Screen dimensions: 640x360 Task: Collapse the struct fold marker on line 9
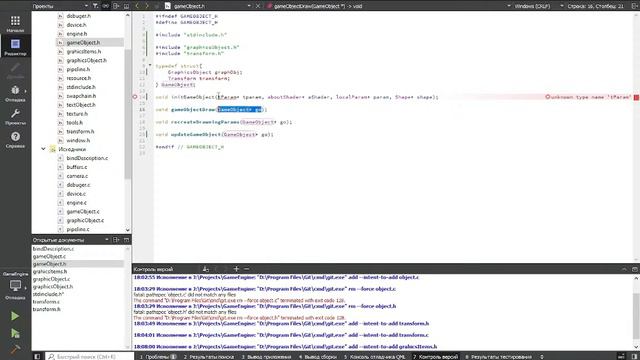(150, 65)
